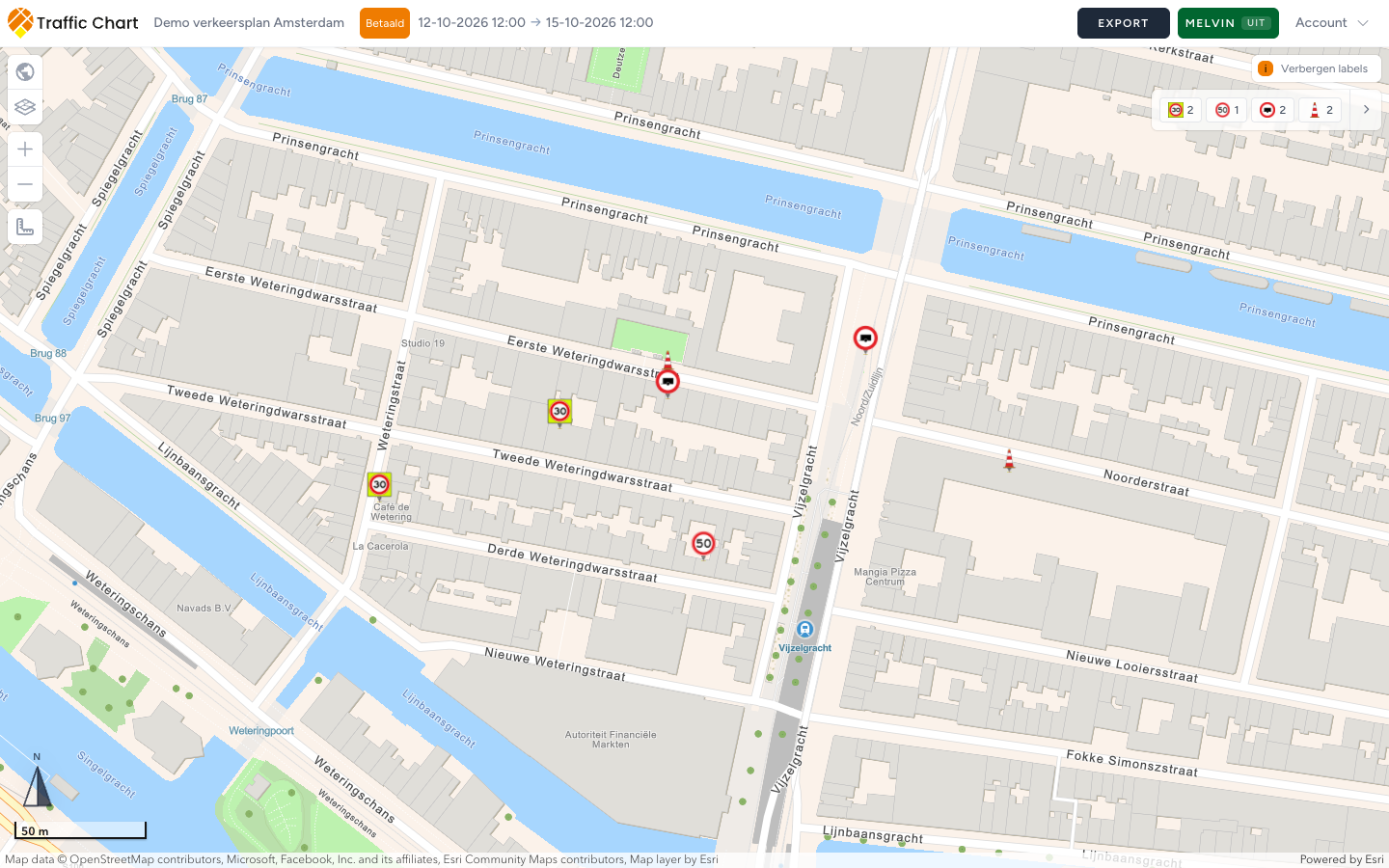Screen dimensions: 1389x868
Task: Filter by closed-for-vehicles sign chip
Action: tap(1273, 110)
